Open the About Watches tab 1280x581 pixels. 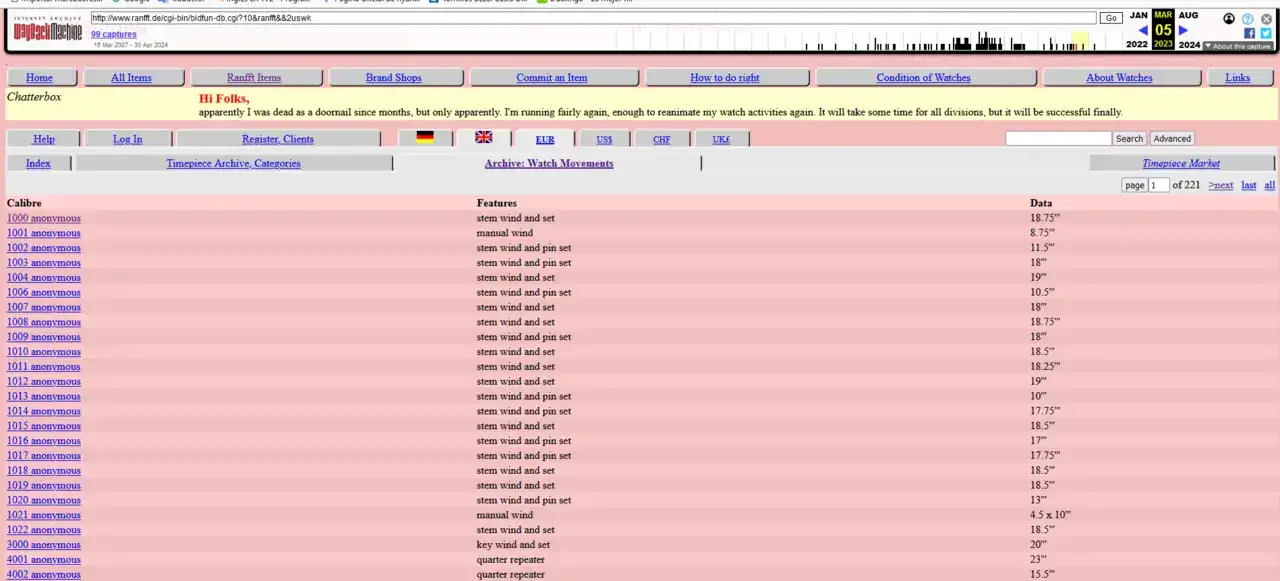pos(1120,78)
